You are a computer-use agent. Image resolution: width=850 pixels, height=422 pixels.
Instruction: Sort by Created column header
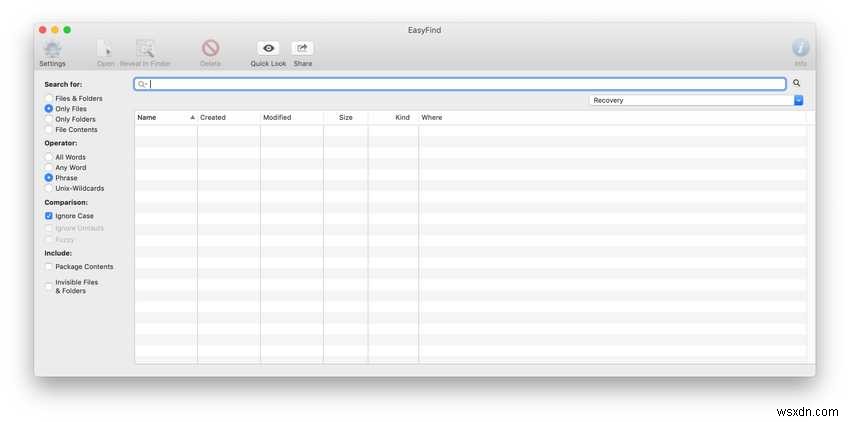(x=229, y=117)
